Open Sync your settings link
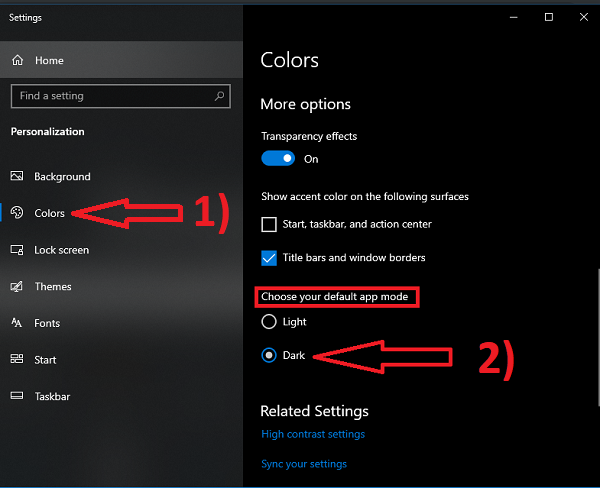This screenshot has height=488, width=600. (304, 464)
